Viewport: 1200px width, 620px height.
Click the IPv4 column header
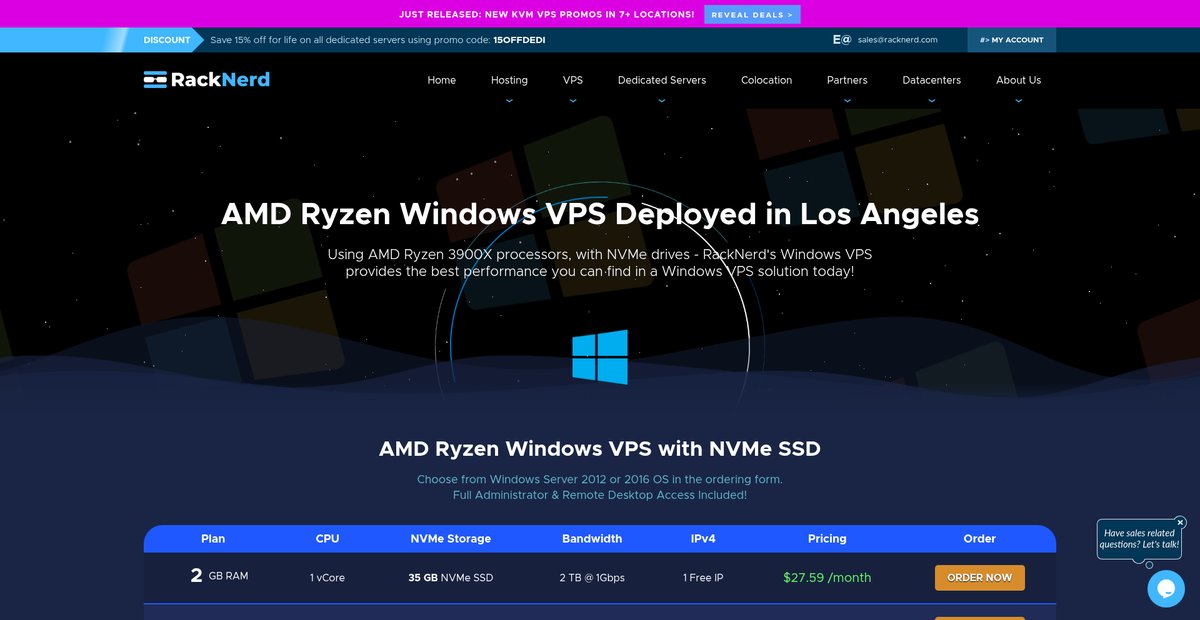click(x=703, y=538)
